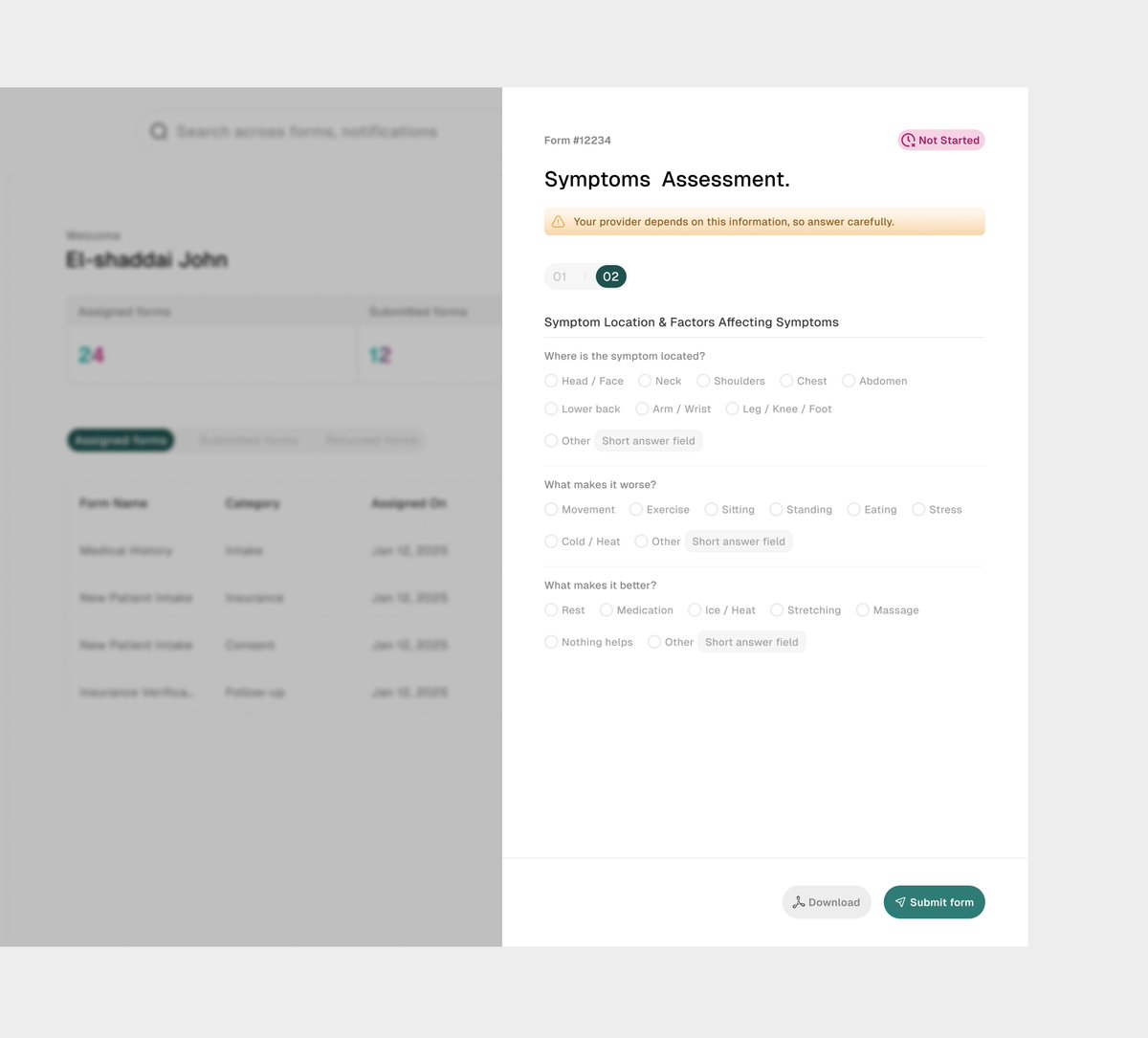
Task: Click the paper plane icon on Submit form
Action: click(x=900, y=902)
